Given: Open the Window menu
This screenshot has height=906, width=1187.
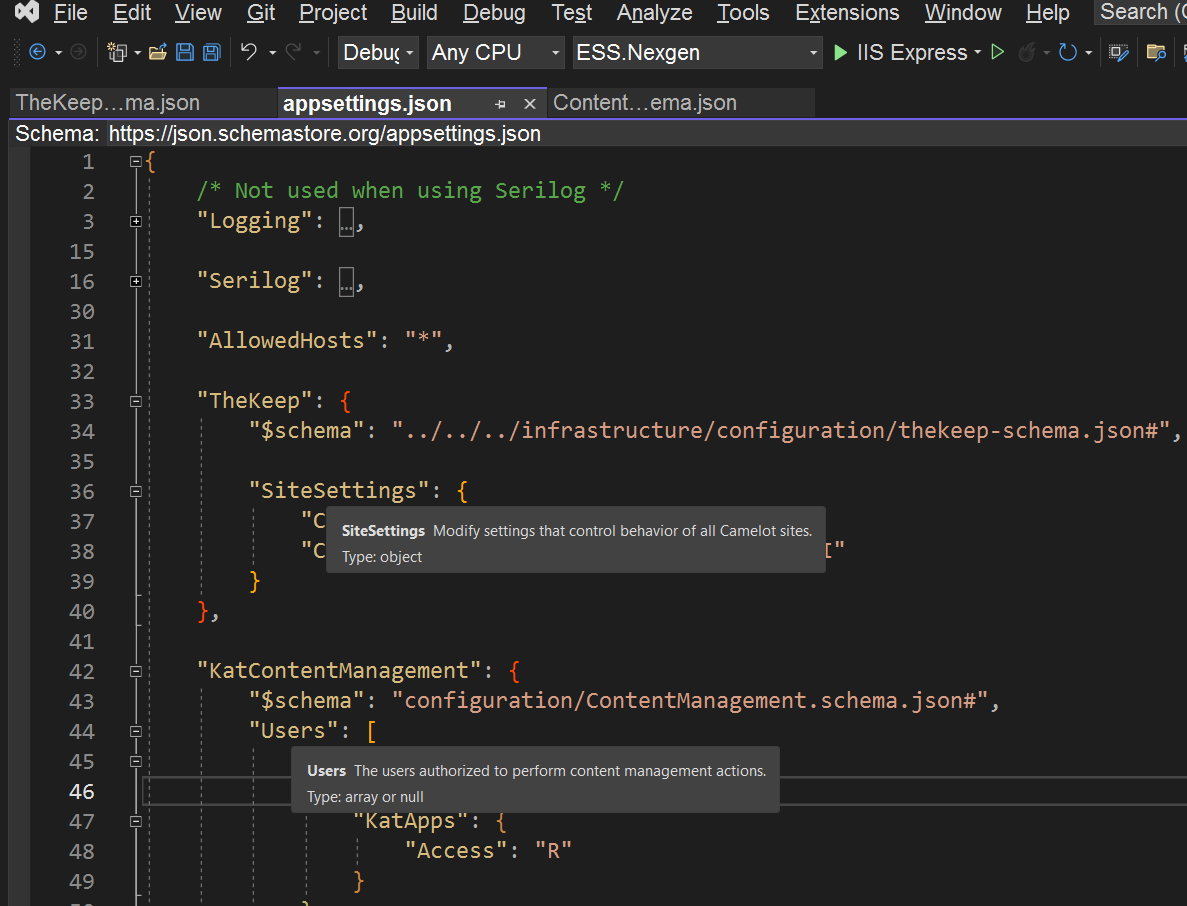Looking at the screenshot, I should pyautogui.click(x=963, y=13).
